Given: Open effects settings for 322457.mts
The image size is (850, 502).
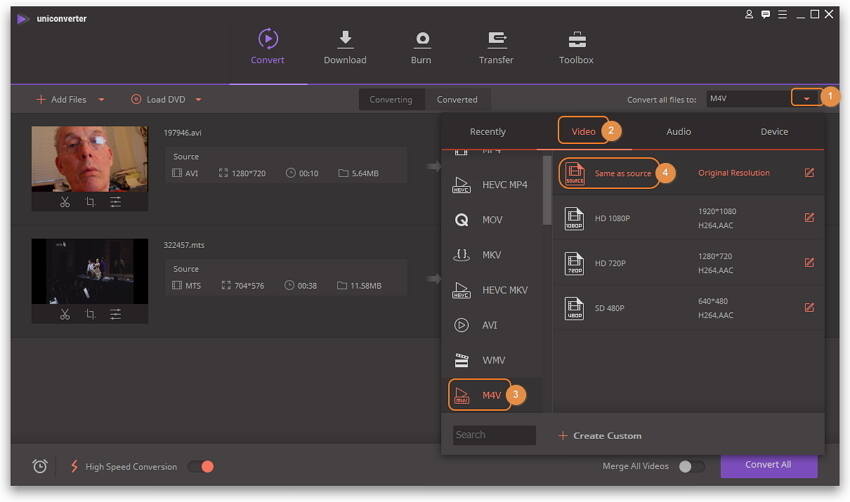Looking at the screenshot, I should click(x=115, y=314).
